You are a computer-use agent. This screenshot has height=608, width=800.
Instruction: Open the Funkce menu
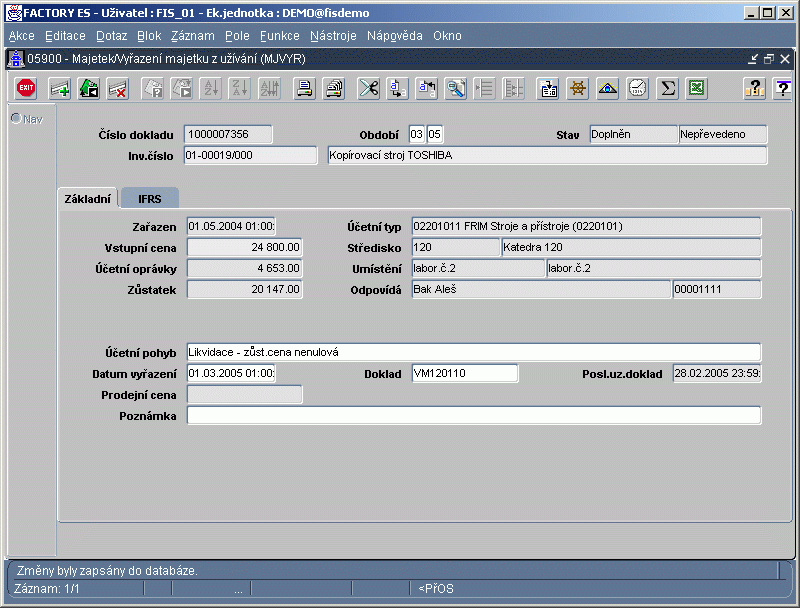(280, 36)
